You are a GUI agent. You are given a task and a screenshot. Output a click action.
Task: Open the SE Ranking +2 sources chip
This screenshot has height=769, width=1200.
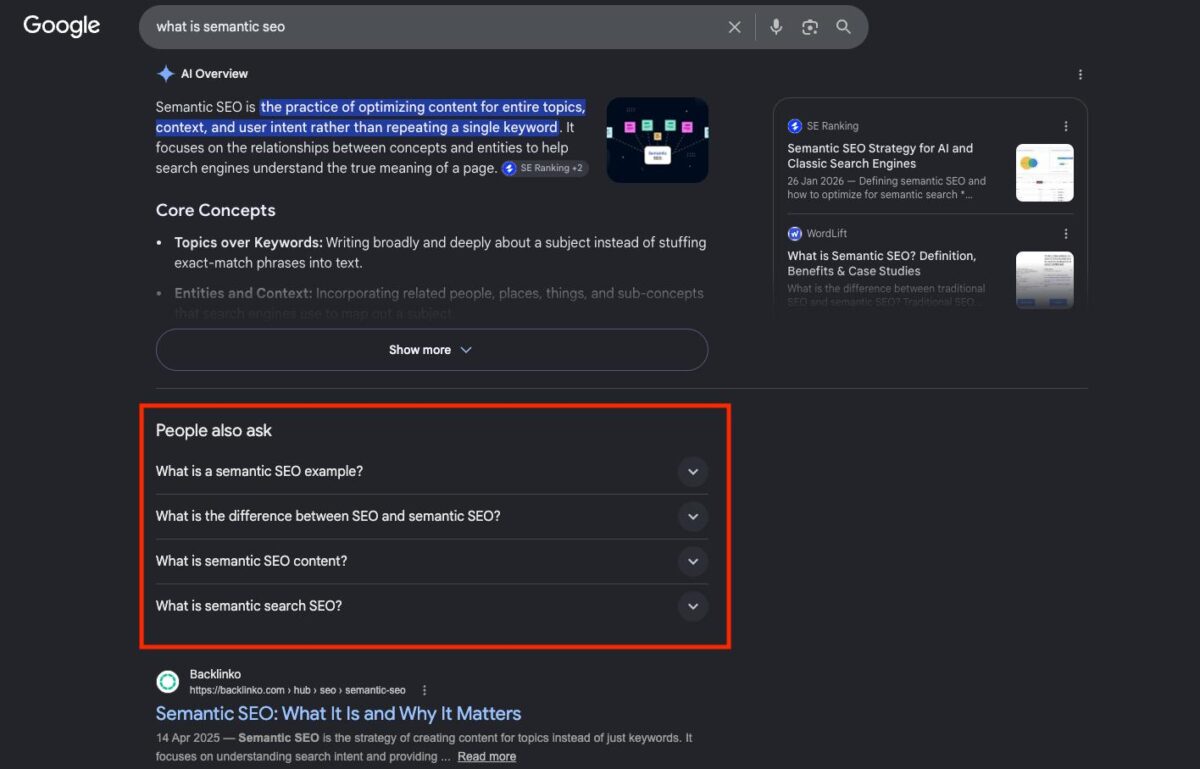545,168
